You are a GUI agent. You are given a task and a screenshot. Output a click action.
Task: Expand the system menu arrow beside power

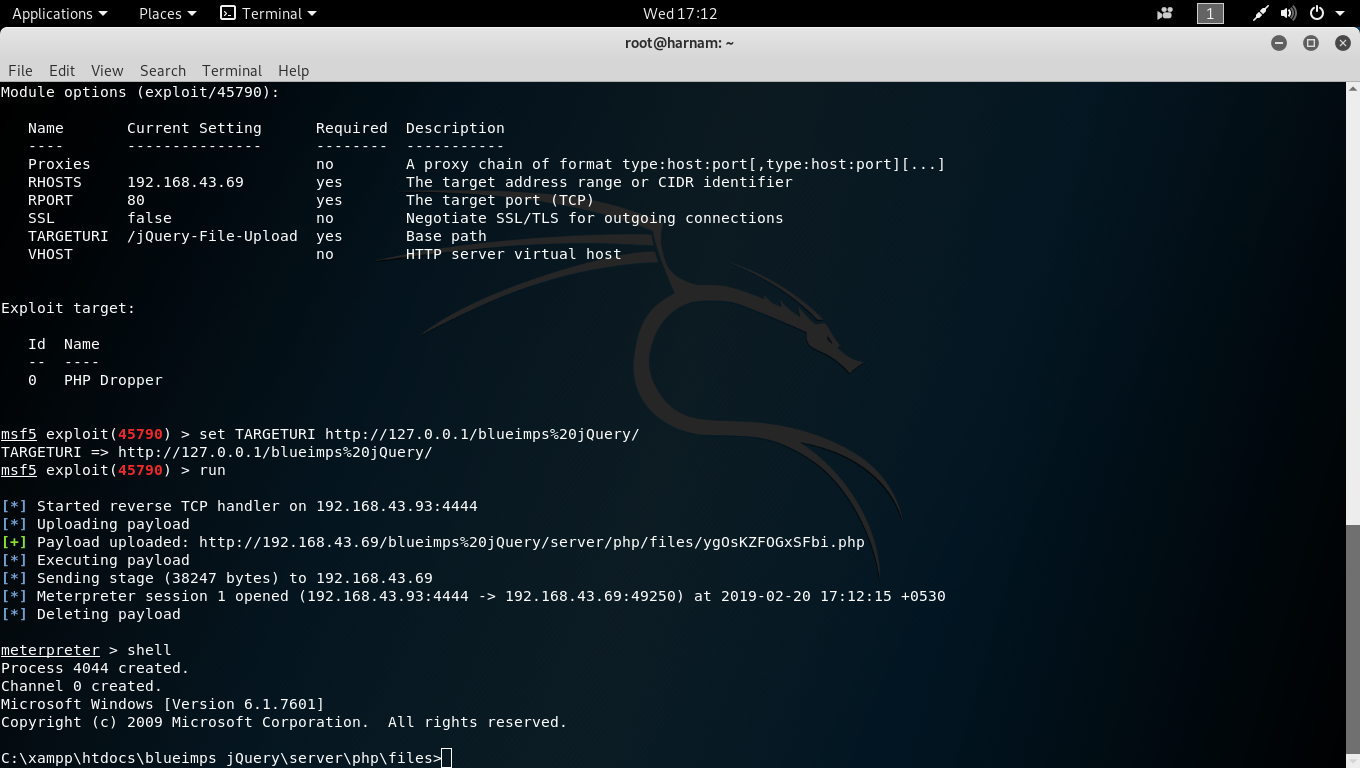click(x=1339, y=13)
